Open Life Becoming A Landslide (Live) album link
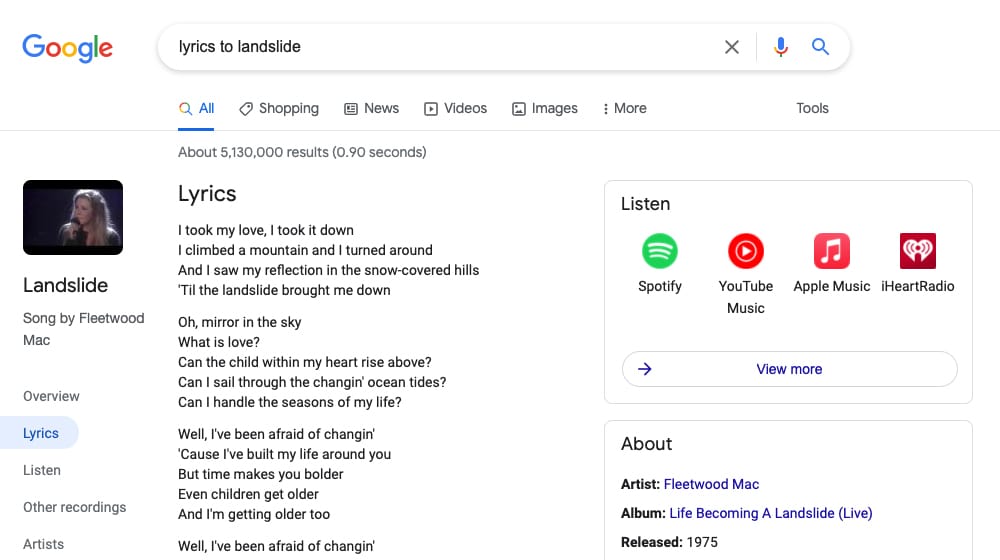Viewport: 1000px width, 560px height. click(x=770, y=513)
